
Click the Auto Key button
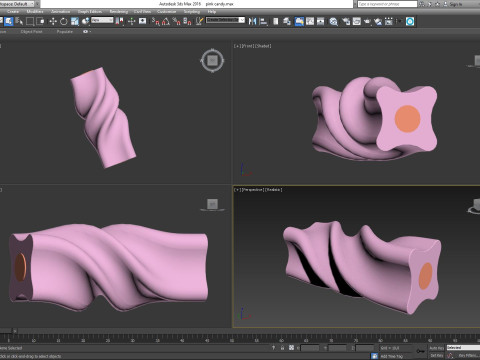click(436, 348)
